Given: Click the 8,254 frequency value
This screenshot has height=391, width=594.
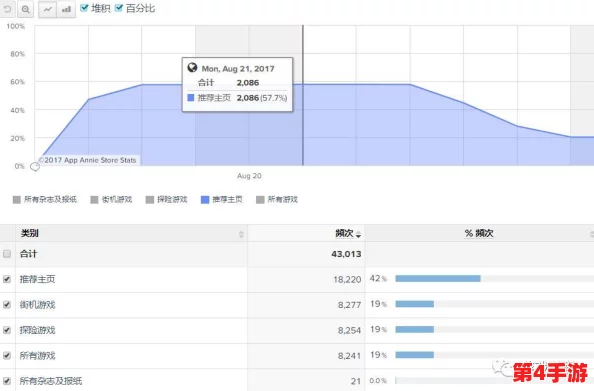Looking at the screenshot, I should pyautogui.click(x=349, y=330).
